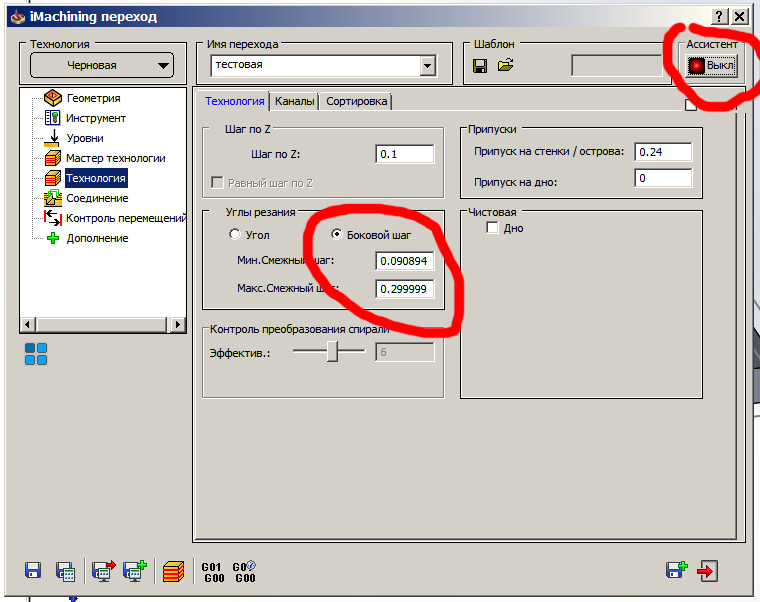760x602 pixels.
Task: Click the Геометрия tree icon
Action: point(53,98)
